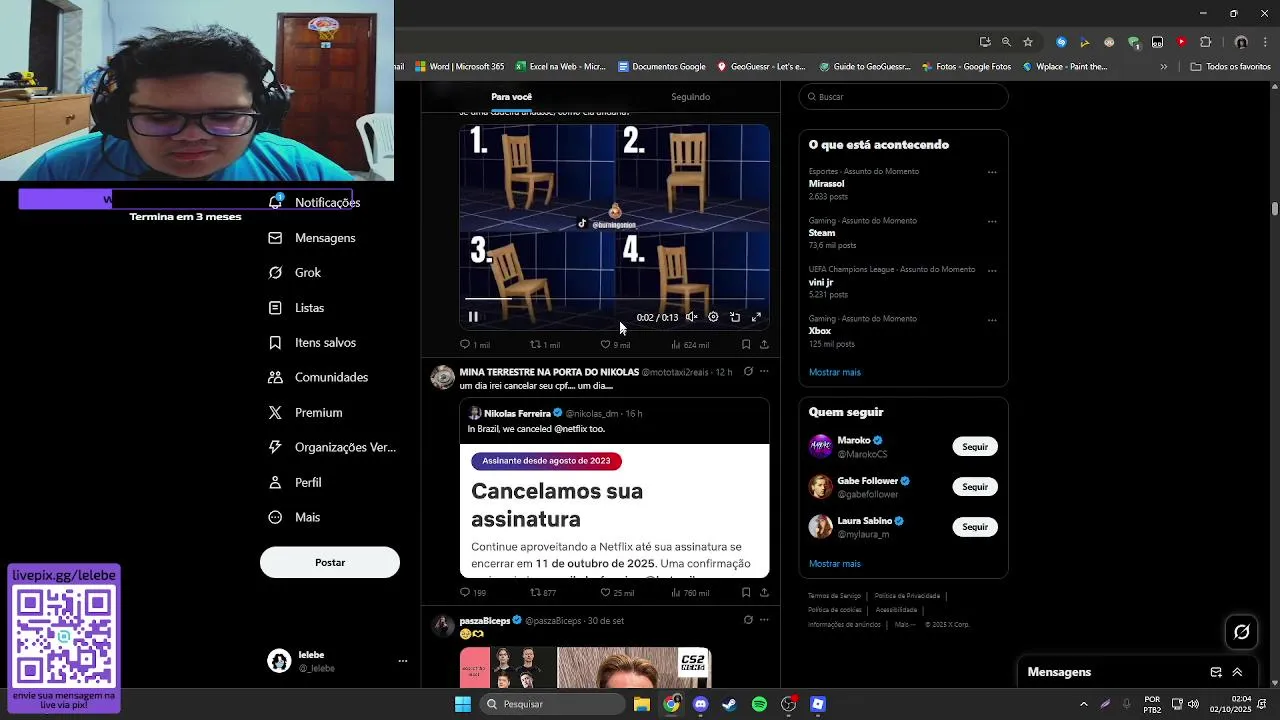
Task: Seek on the chair video progress bar
Action: 615,298
